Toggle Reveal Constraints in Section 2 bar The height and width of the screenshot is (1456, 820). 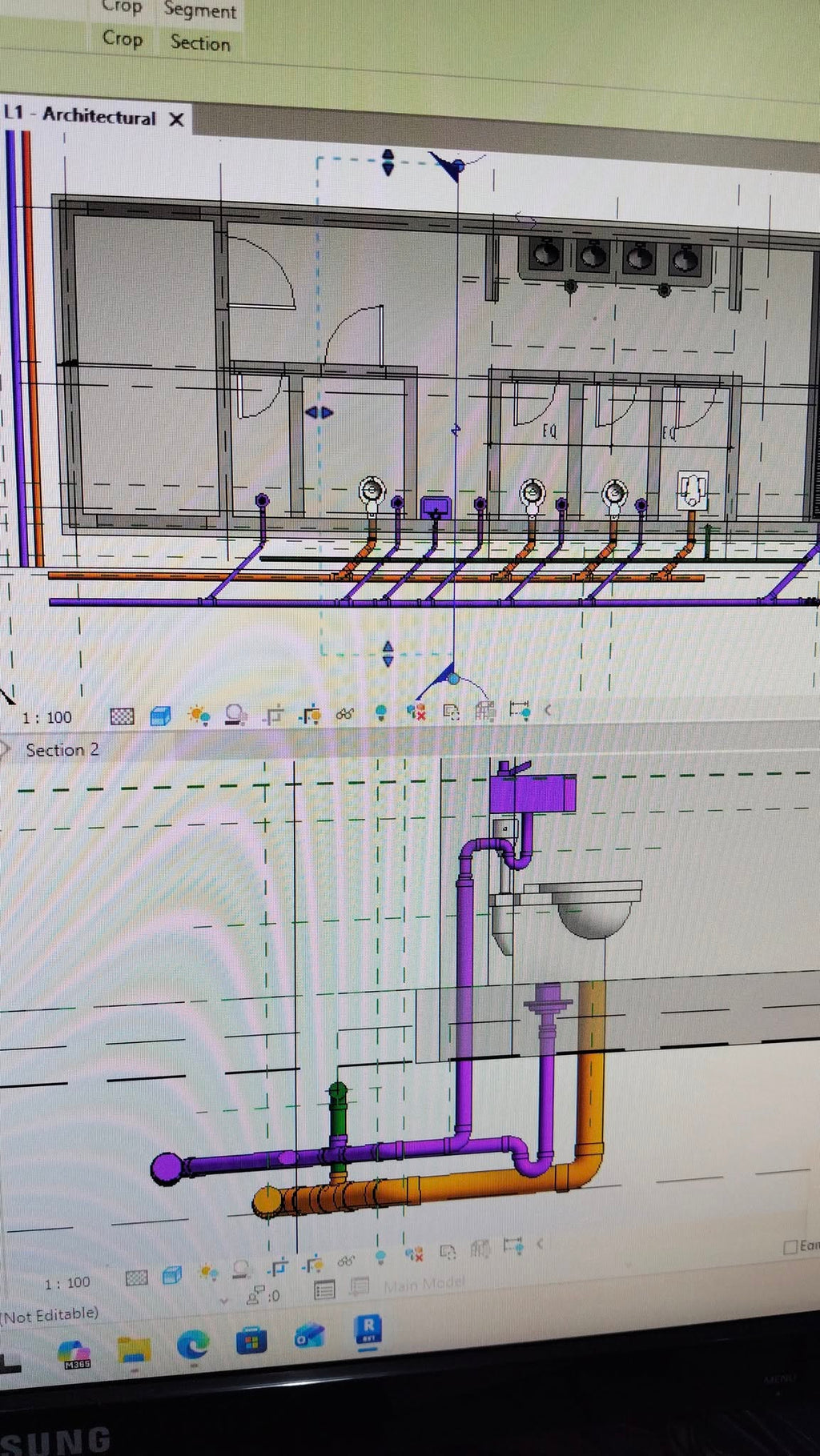[x=513, y=1245]
